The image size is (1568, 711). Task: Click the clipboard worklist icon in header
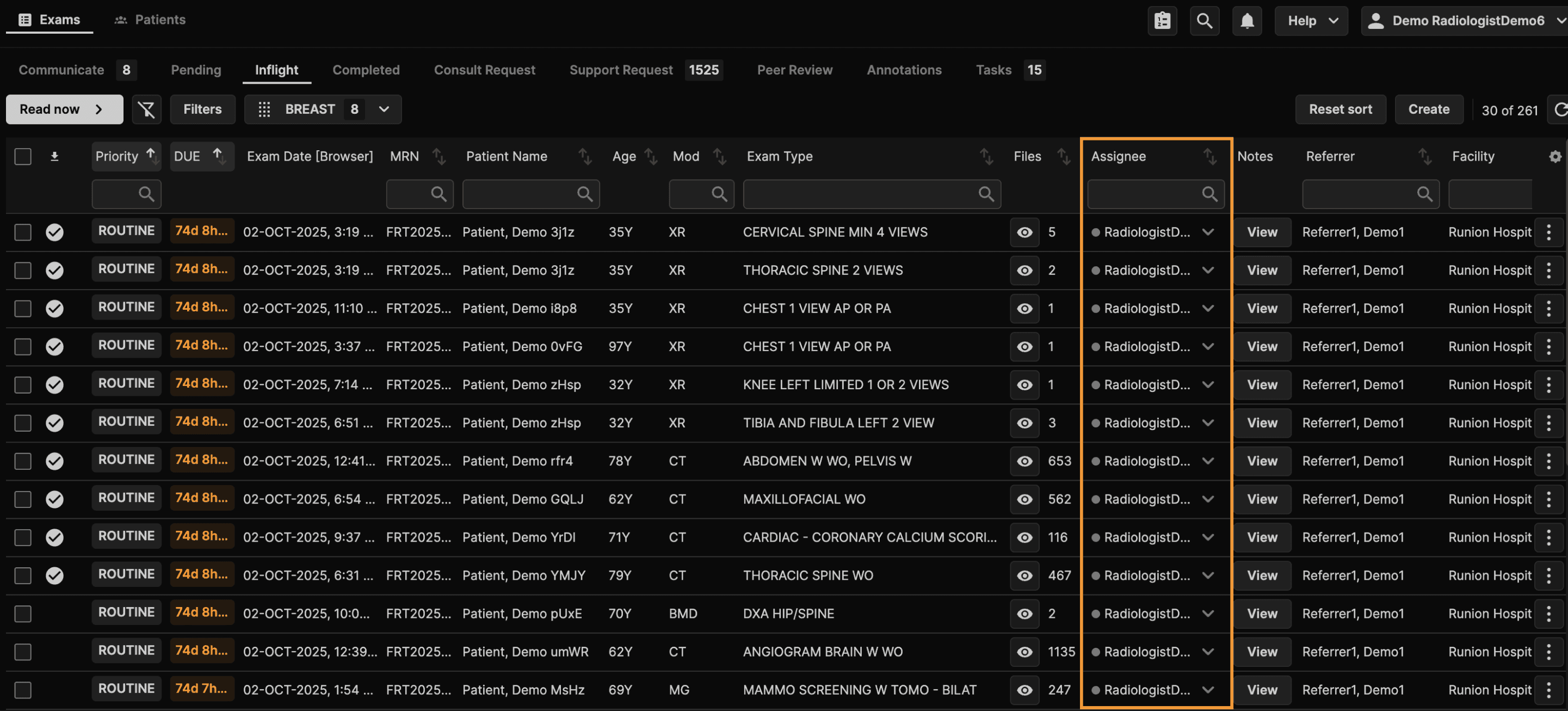click(x=1162, y=21)
